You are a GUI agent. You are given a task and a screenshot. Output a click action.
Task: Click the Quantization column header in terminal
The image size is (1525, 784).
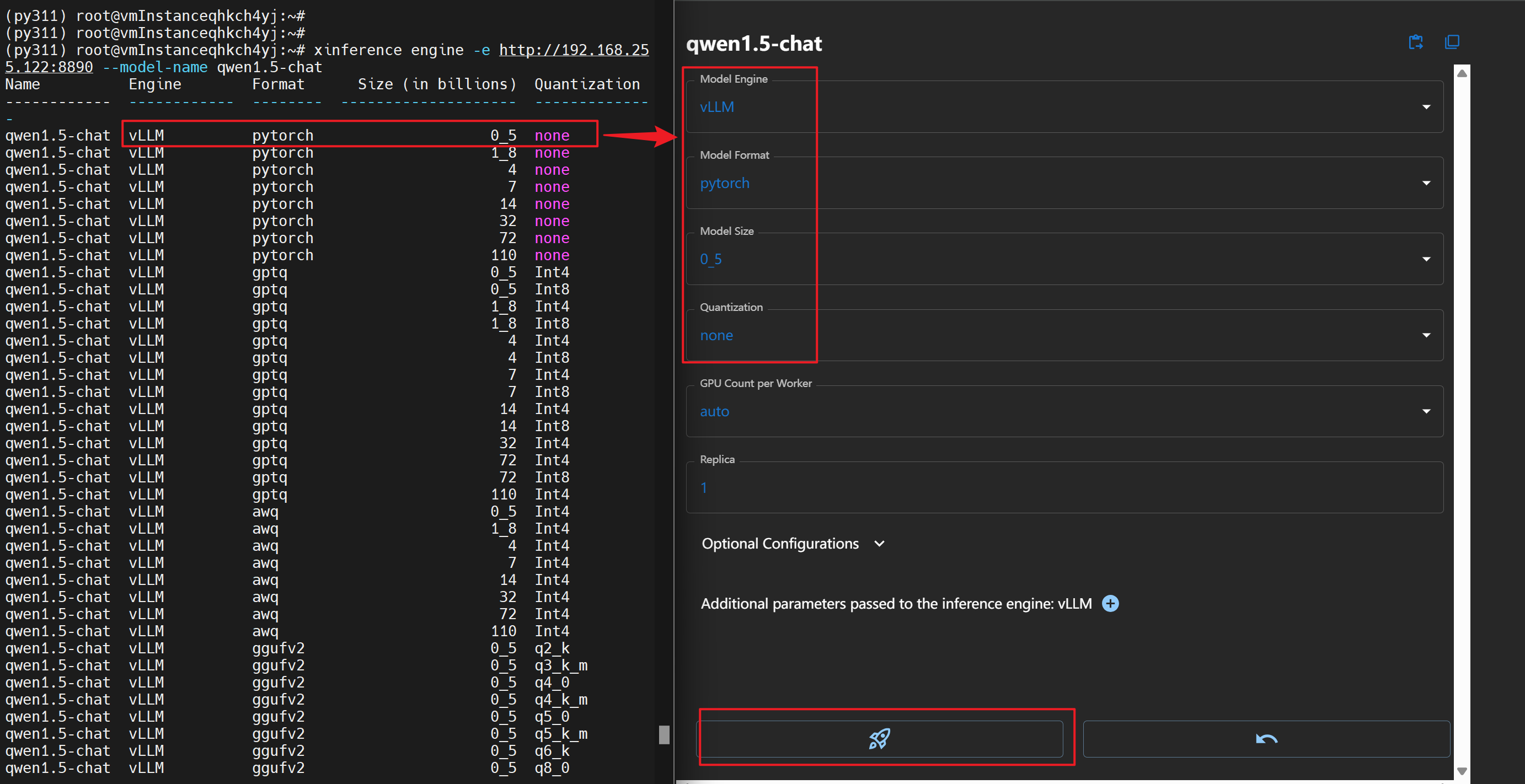(587, 84)
